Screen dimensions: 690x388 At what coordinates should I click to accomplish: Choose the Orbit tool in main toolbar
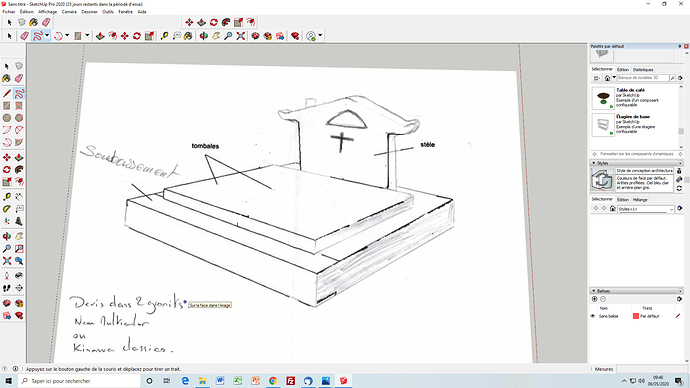(203, 36)
